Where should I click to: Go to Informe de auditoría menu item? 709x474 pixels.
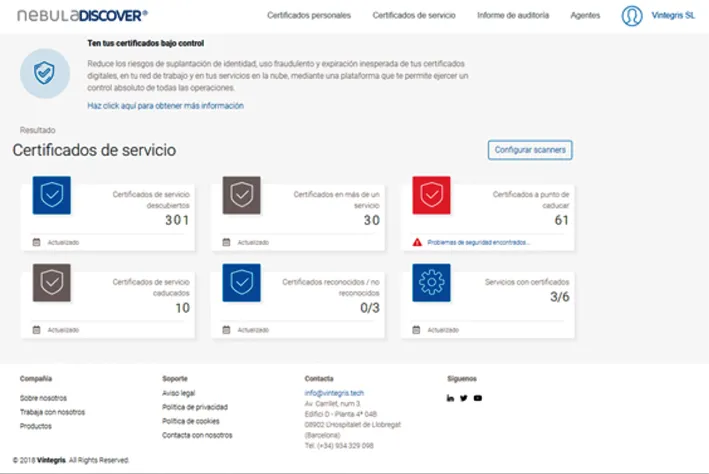pyautogui.click(x=512, y=16)
